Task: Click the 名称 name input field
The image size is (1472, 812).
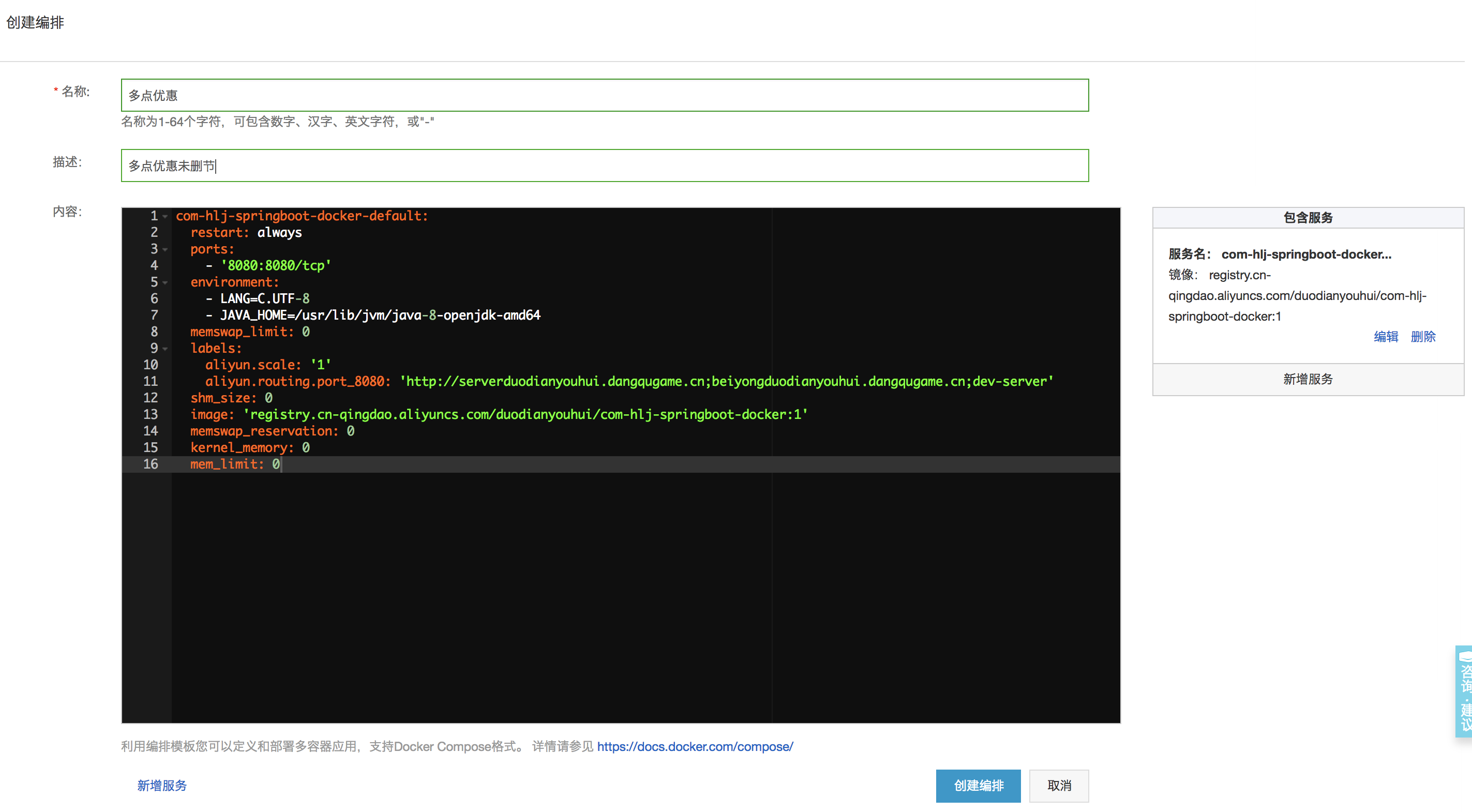Action: coord(604,96)
